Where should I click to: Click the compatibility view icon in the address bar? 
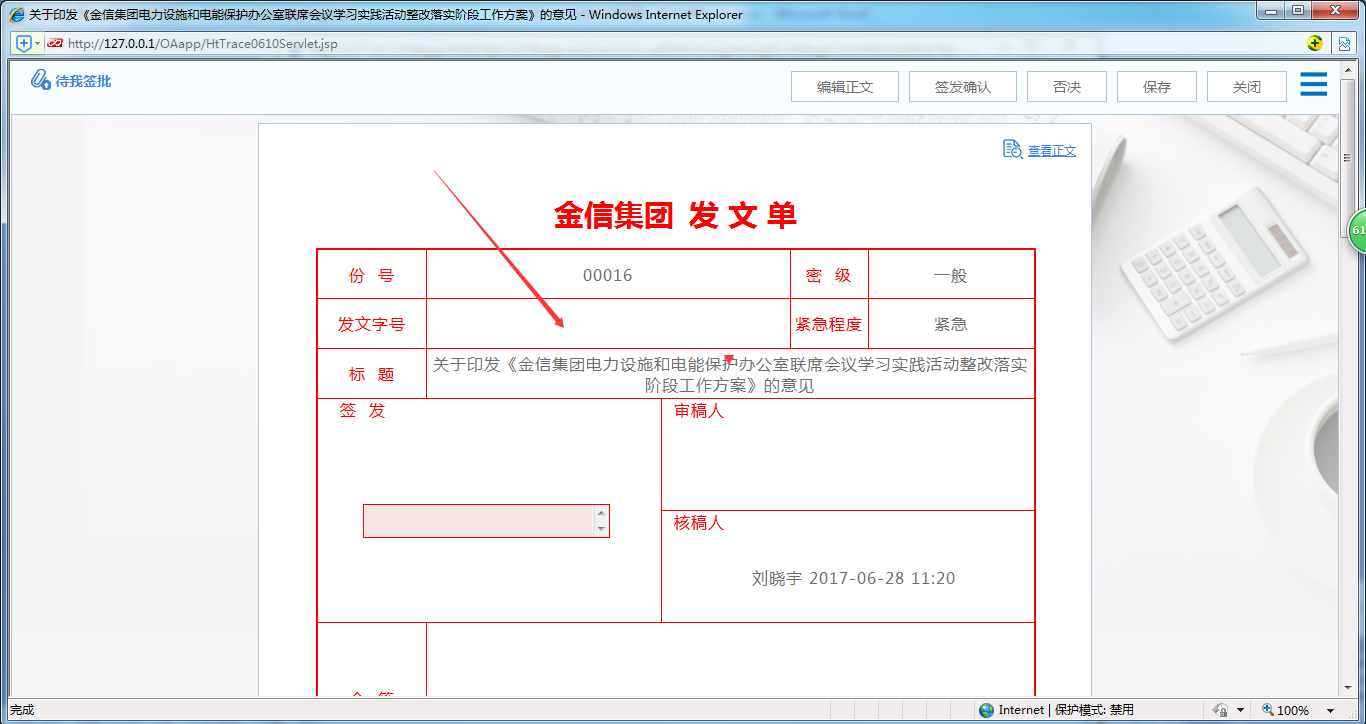[x=1344, y=44]
